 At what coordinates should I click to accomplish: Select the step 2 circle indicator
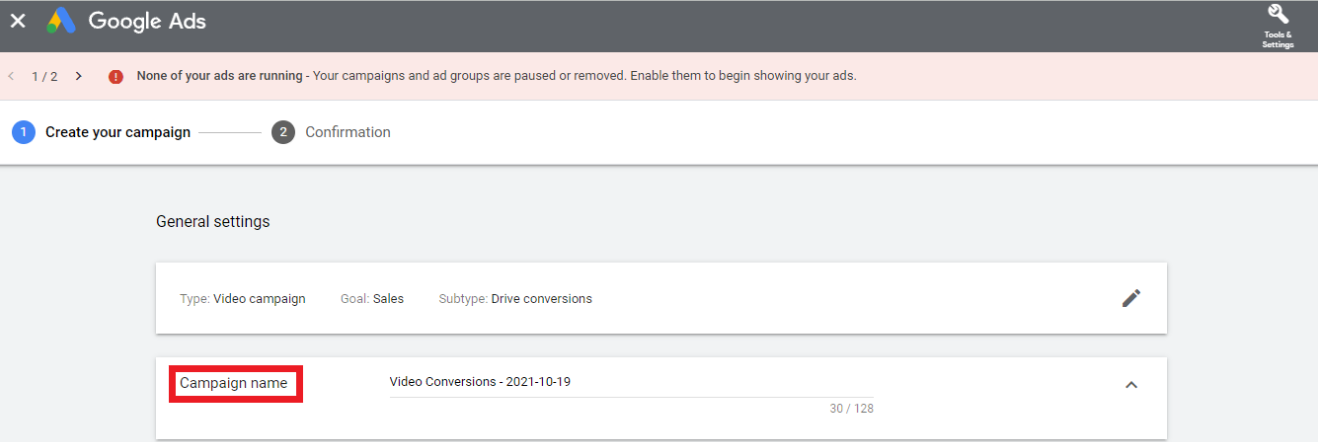[283, 132]
